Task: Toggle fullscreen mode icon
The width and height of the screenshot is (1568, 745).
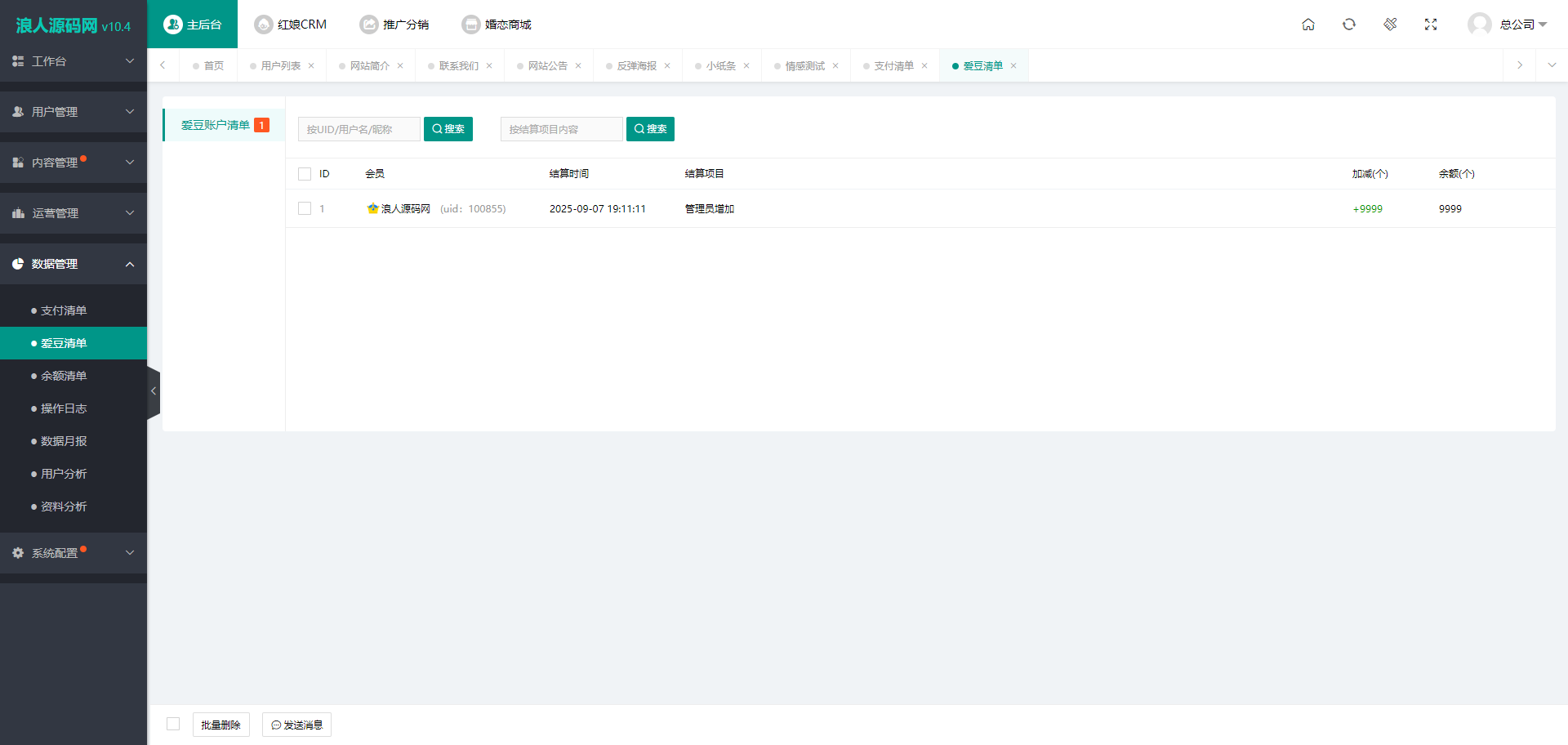Action: 1431,25
